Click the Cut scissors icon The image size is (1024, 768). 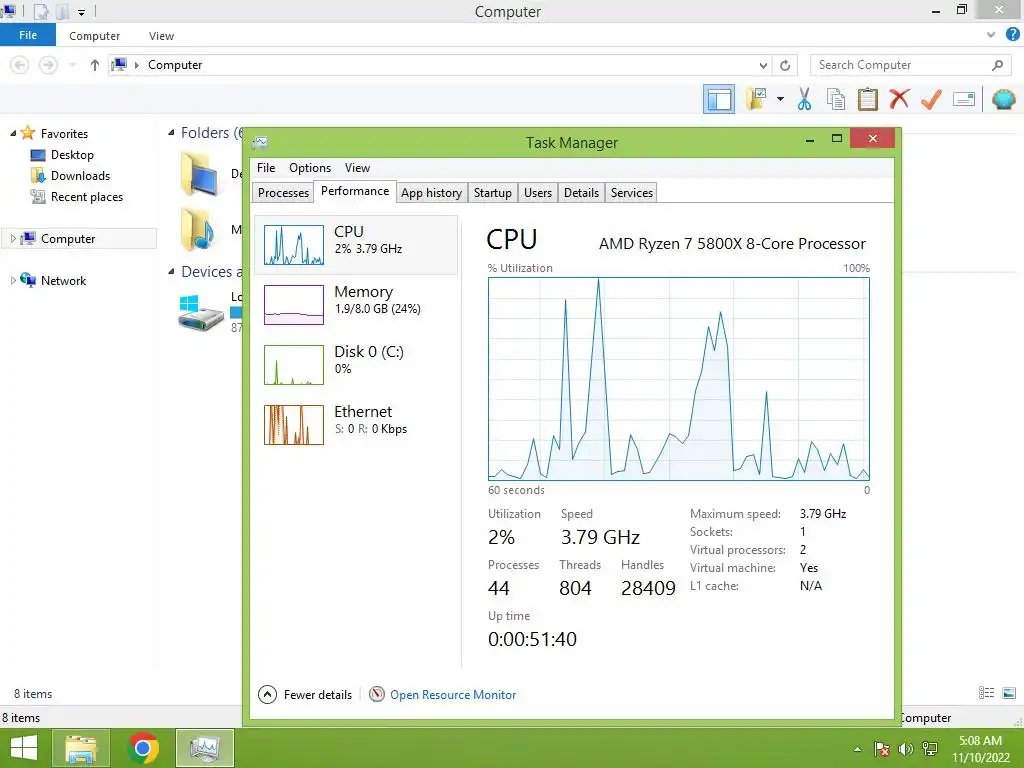tap(804, 99)
